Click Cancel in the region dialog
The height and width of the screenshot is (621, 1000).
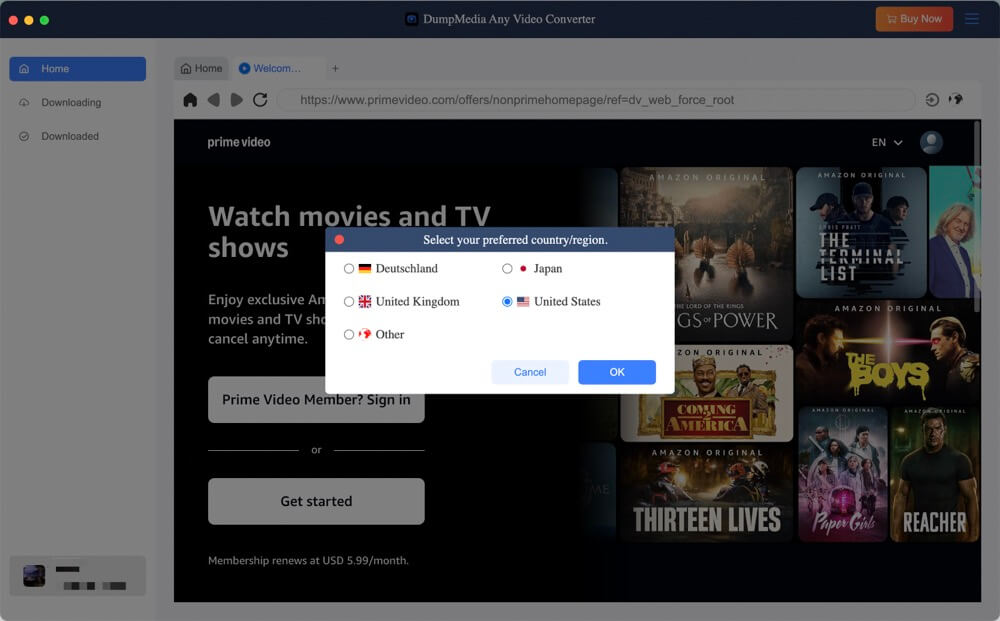click(x=530, y=372)
